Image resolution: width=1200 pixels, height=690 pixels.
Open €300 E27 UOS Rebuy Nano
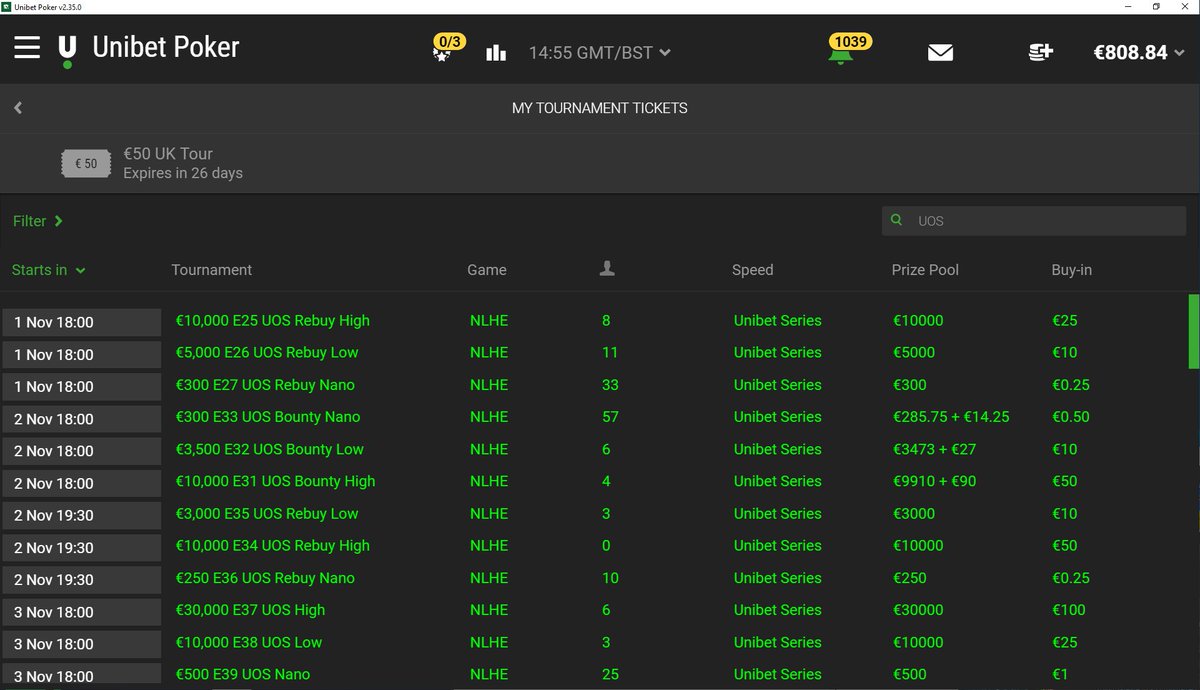[265, 385]
